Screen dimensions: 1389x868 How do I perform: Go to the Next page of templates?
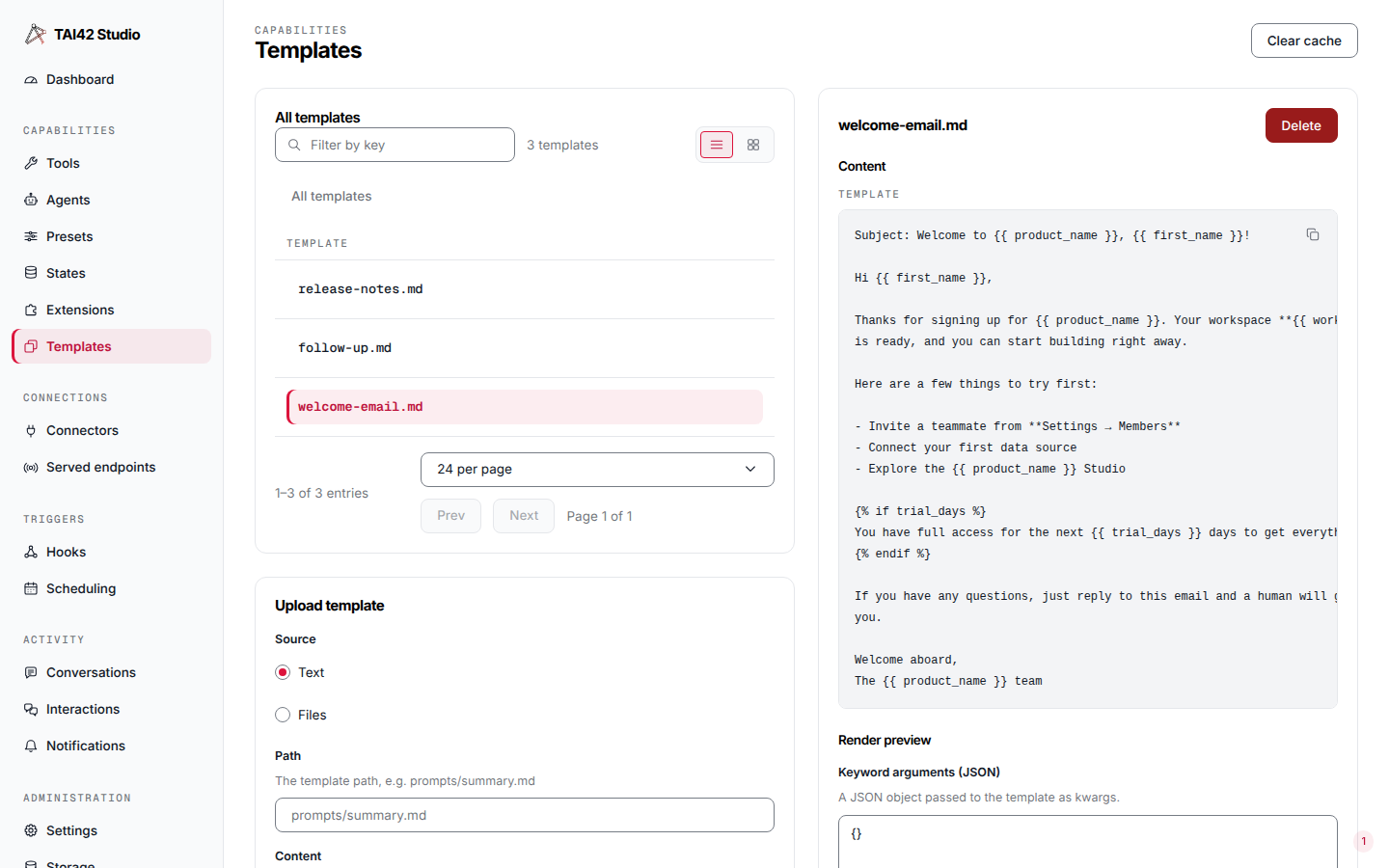point(524,516)
